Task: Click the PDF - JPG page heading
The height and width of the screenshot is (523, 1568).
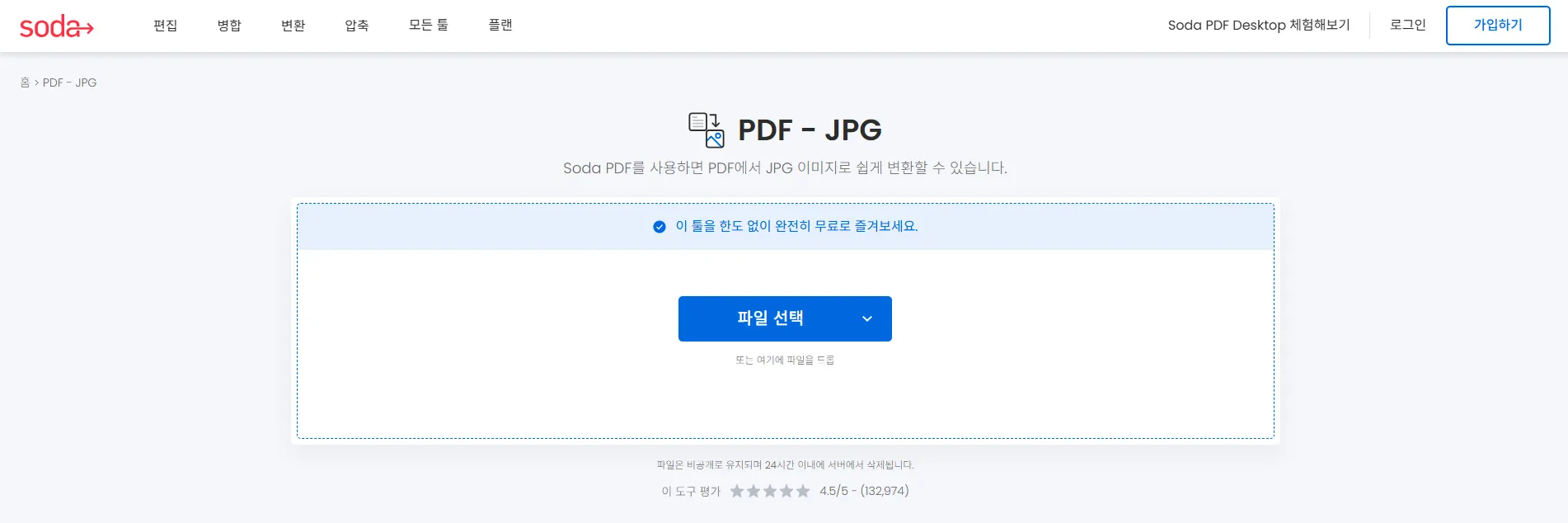Action: [810, 130]
